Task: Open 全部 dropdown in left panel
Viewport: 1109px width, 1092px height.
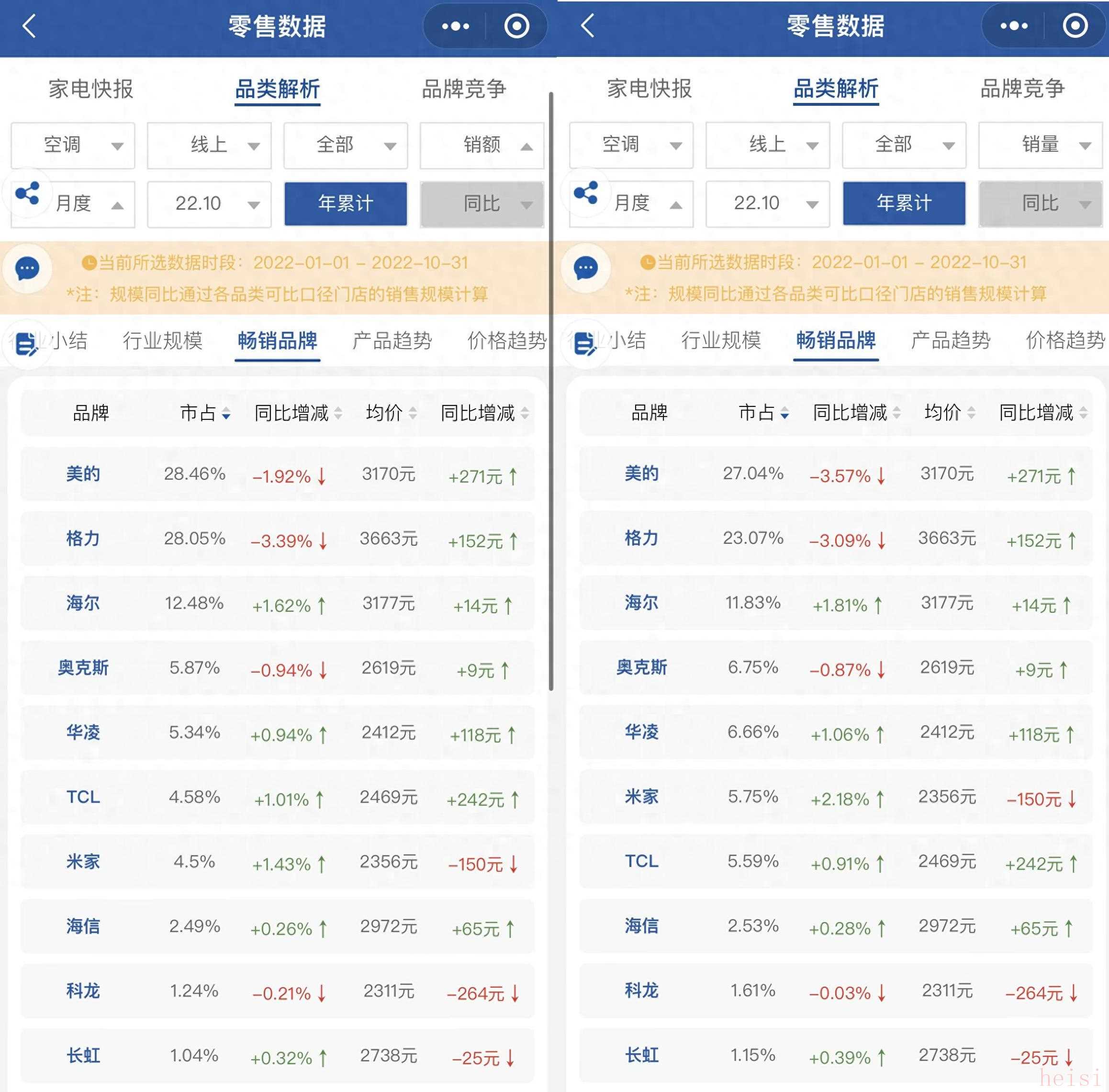Action: point(346,146)
